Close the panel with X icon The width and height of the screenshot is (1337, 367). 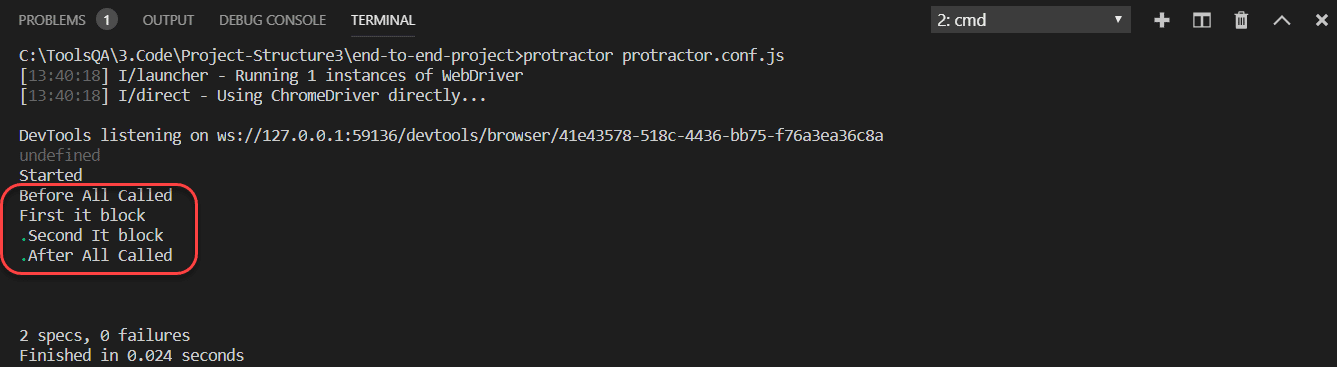[x=1320, y=20]
